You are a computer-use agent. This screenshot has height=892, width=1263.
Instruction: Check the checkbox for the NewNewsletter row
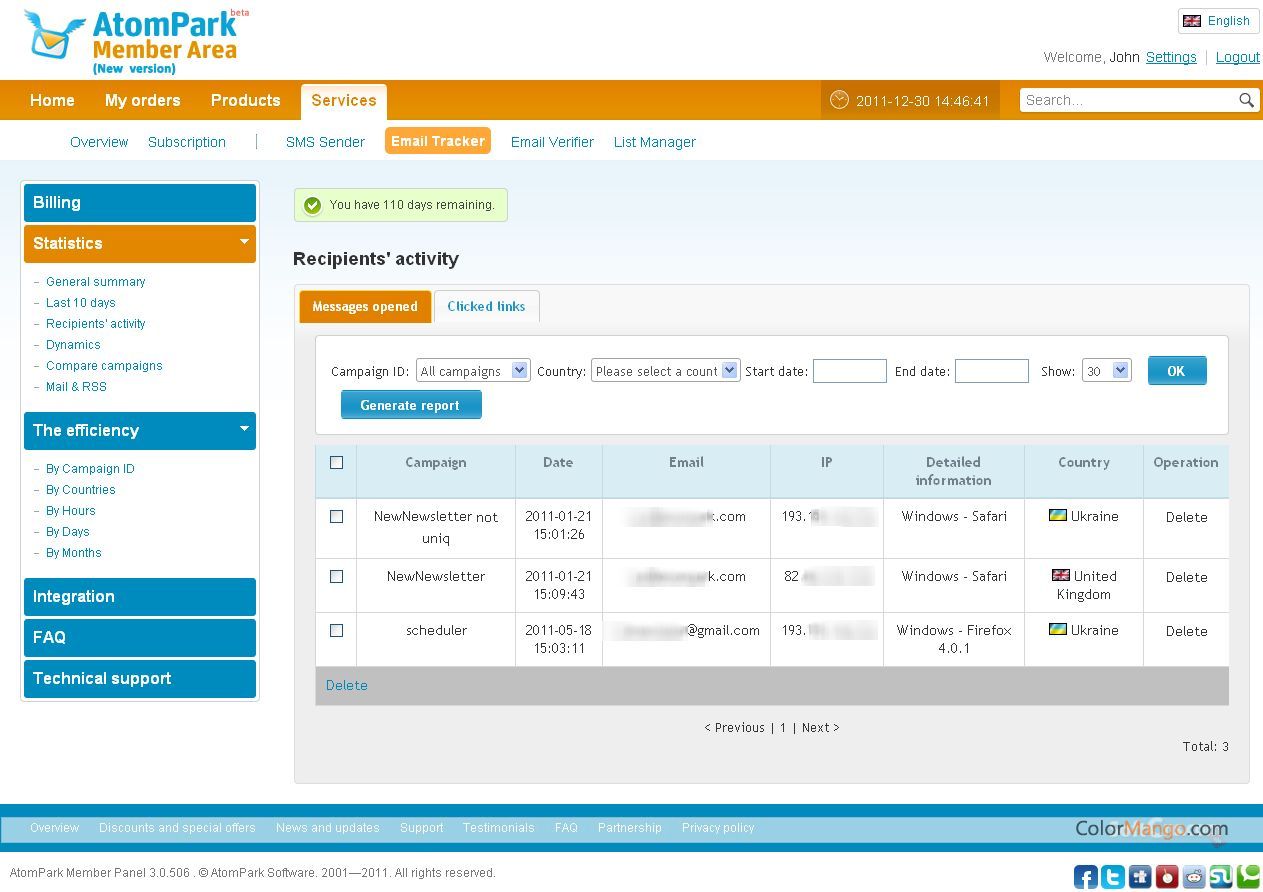click(x=336, y=576)
